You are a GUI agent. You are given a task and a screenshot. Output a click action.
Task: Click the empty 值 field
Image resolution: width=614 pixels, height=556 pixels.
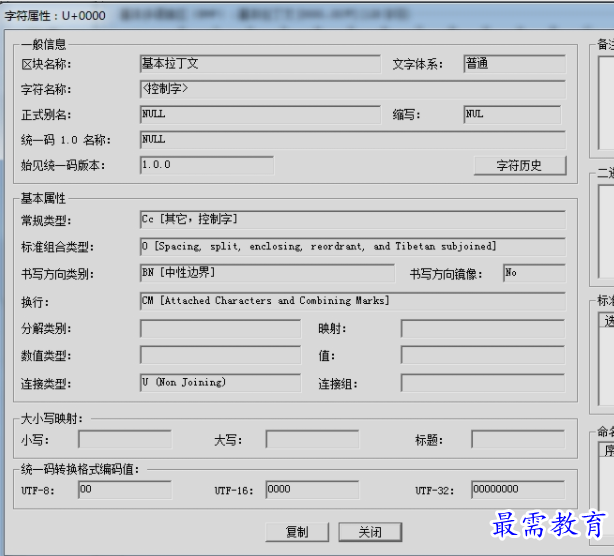tap(483, 355)
